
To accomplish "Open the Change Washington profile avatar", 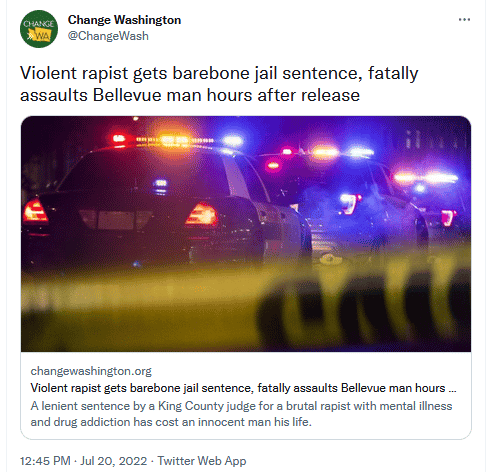I will pos(39,29).
